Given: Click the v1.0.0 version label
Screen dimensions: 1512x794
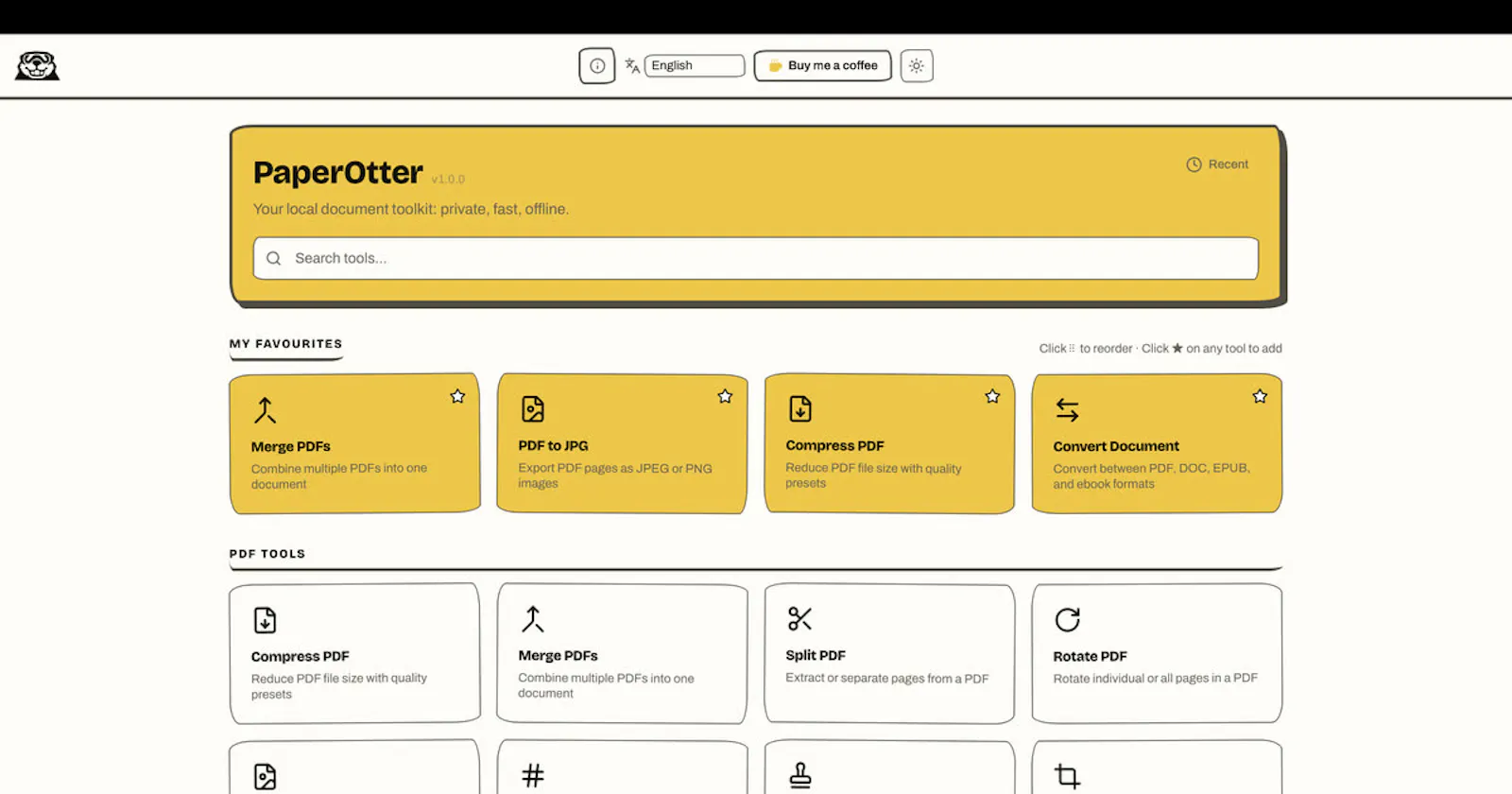Looking at the screenshot, I should pos(448,179).
